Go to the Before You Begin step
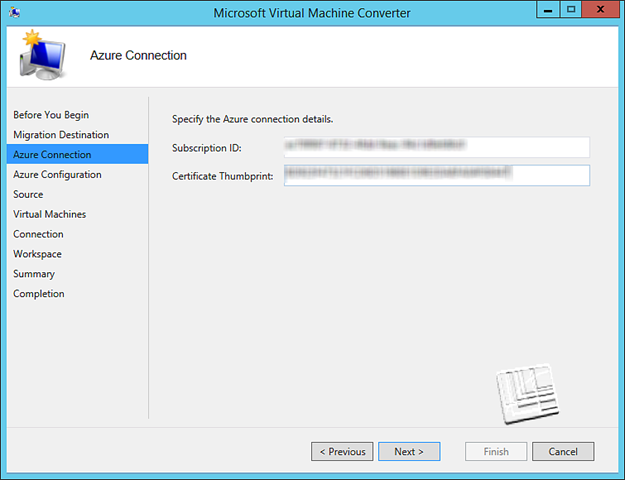The height and width of the screenshot is (480, 625). point(51,115)
